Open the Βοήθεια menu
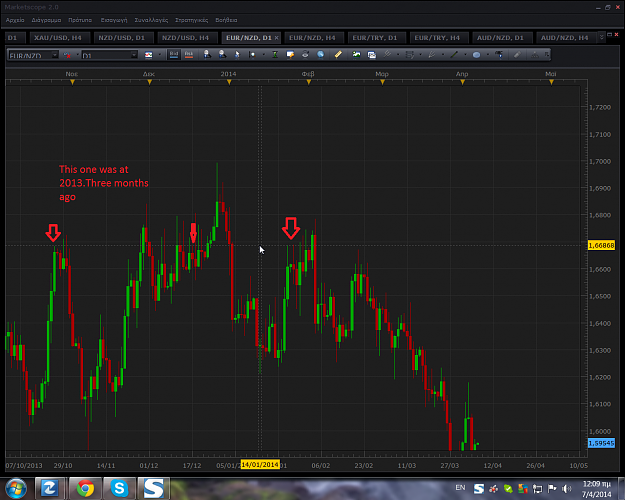The height and width of the screenshot is (500, 625). point(226,20)
